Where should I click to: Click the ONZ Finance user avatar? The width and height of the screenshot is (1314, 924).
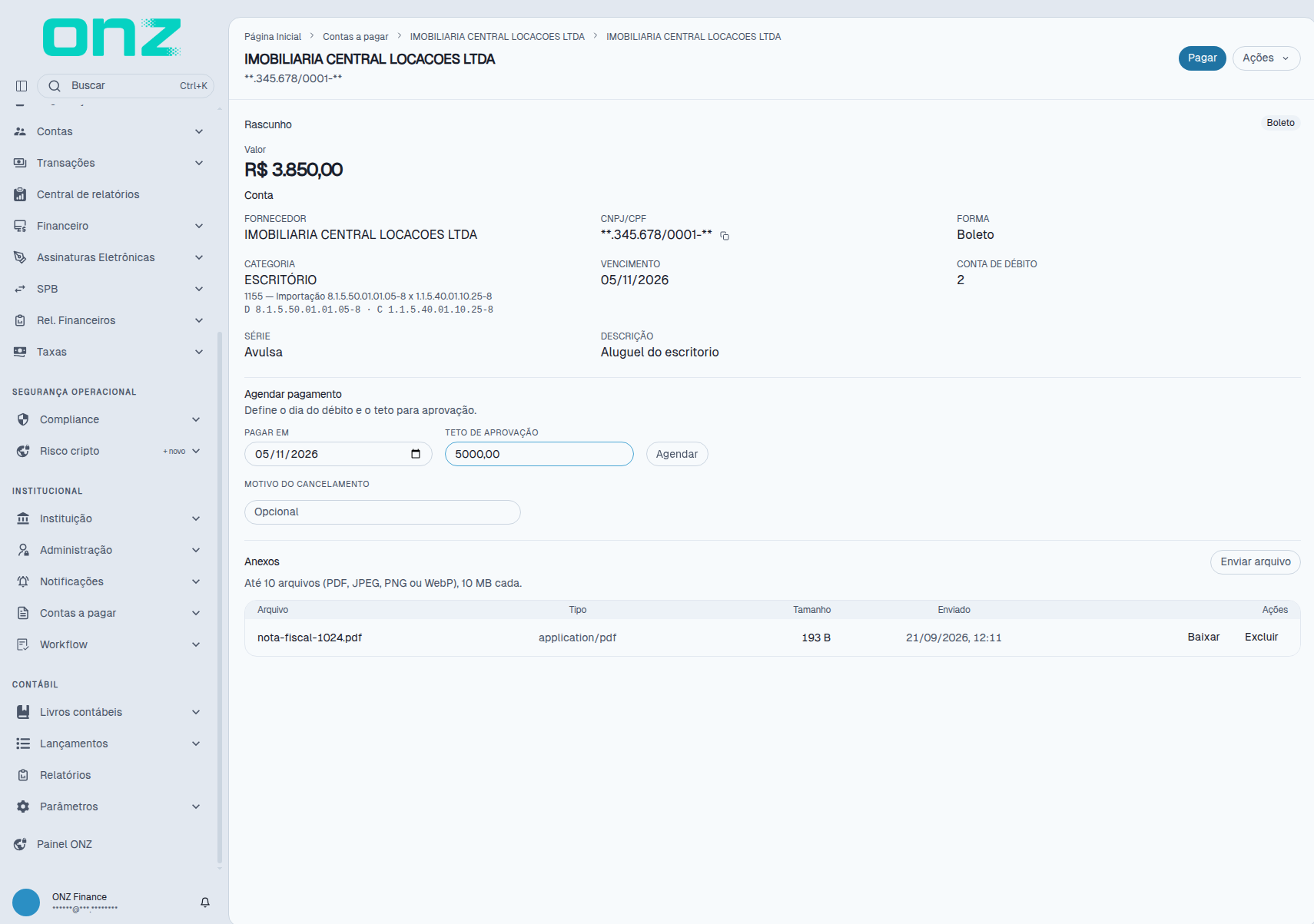pos(26,902)
